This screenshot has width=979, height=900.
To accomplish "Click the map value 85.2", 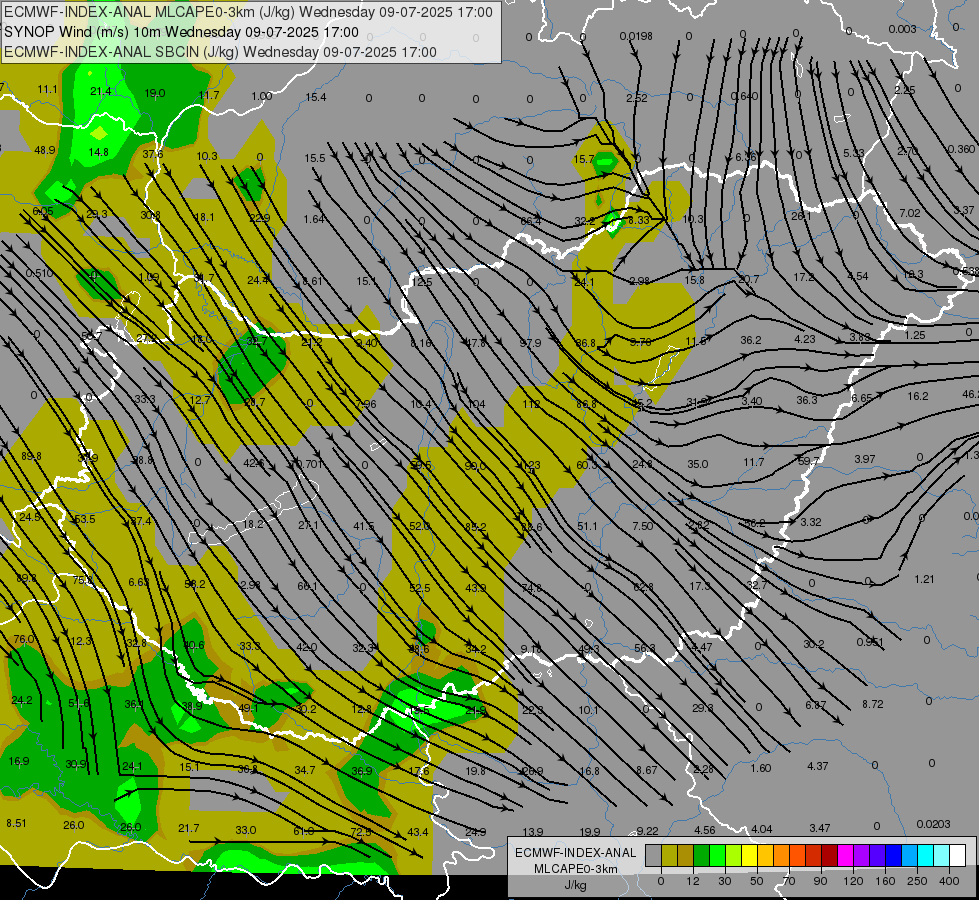I will click(x=475, y=527).
